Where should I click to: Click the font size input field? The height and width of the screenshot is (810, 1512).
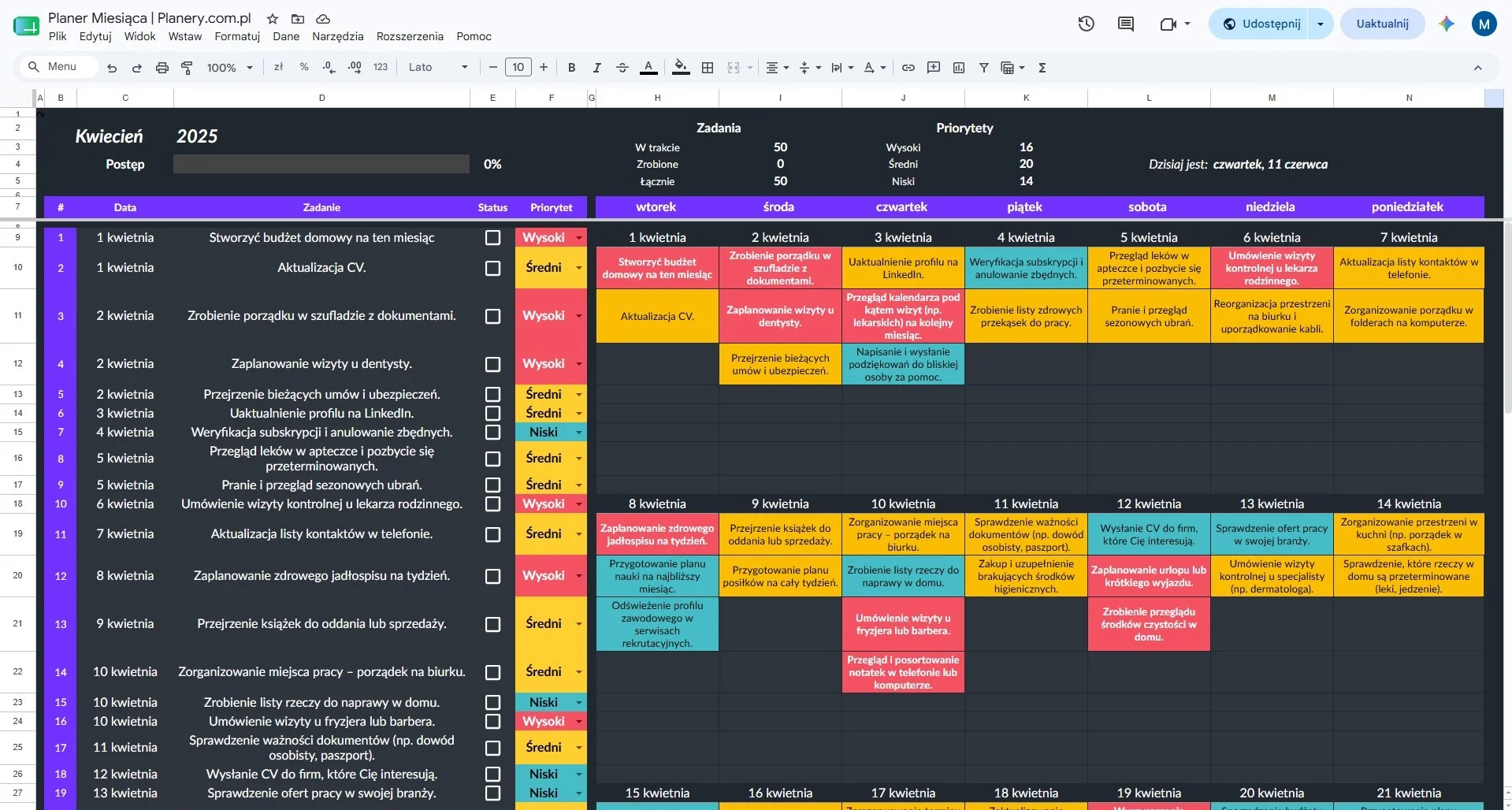click(x=518, y=68)
